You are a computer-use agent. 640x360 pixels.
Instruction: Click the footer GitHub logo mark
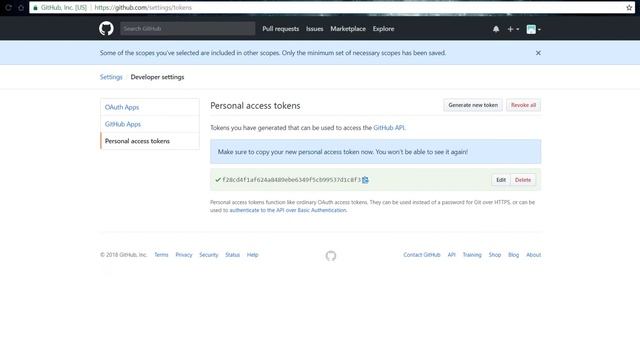(x=331, y=256)
